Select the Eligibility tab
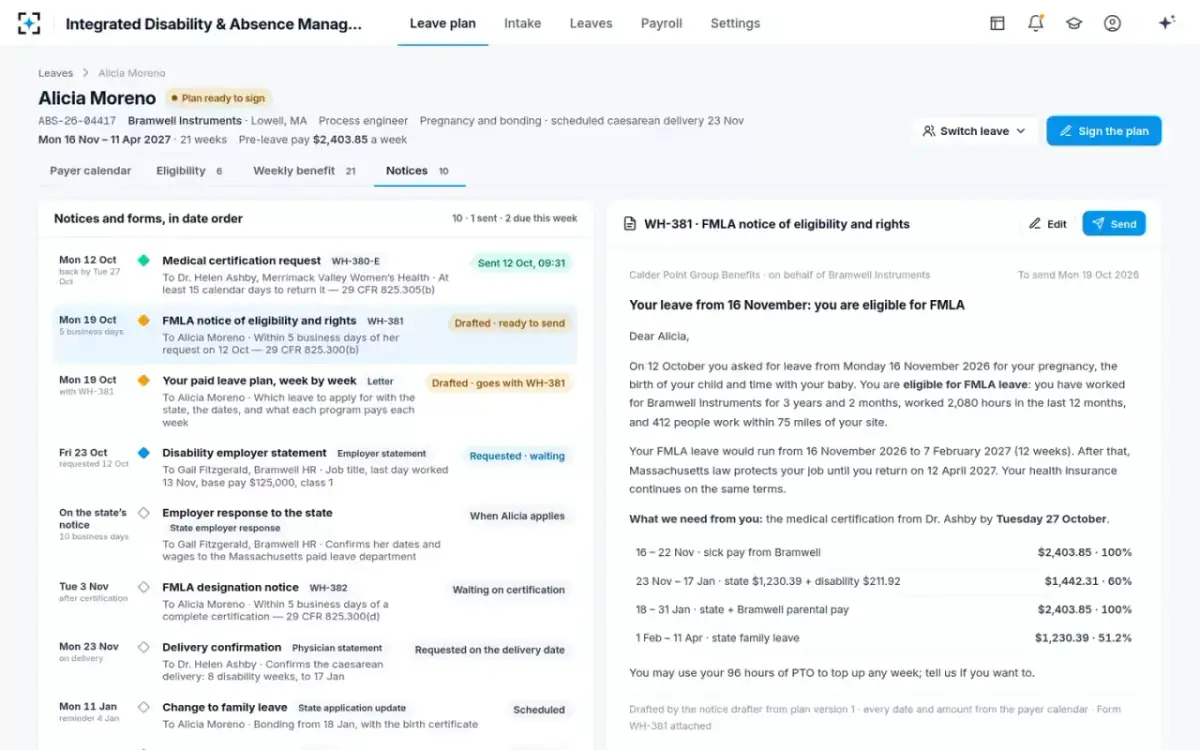The width and height of the screenshot is (1200, 750). click(190, 171)
